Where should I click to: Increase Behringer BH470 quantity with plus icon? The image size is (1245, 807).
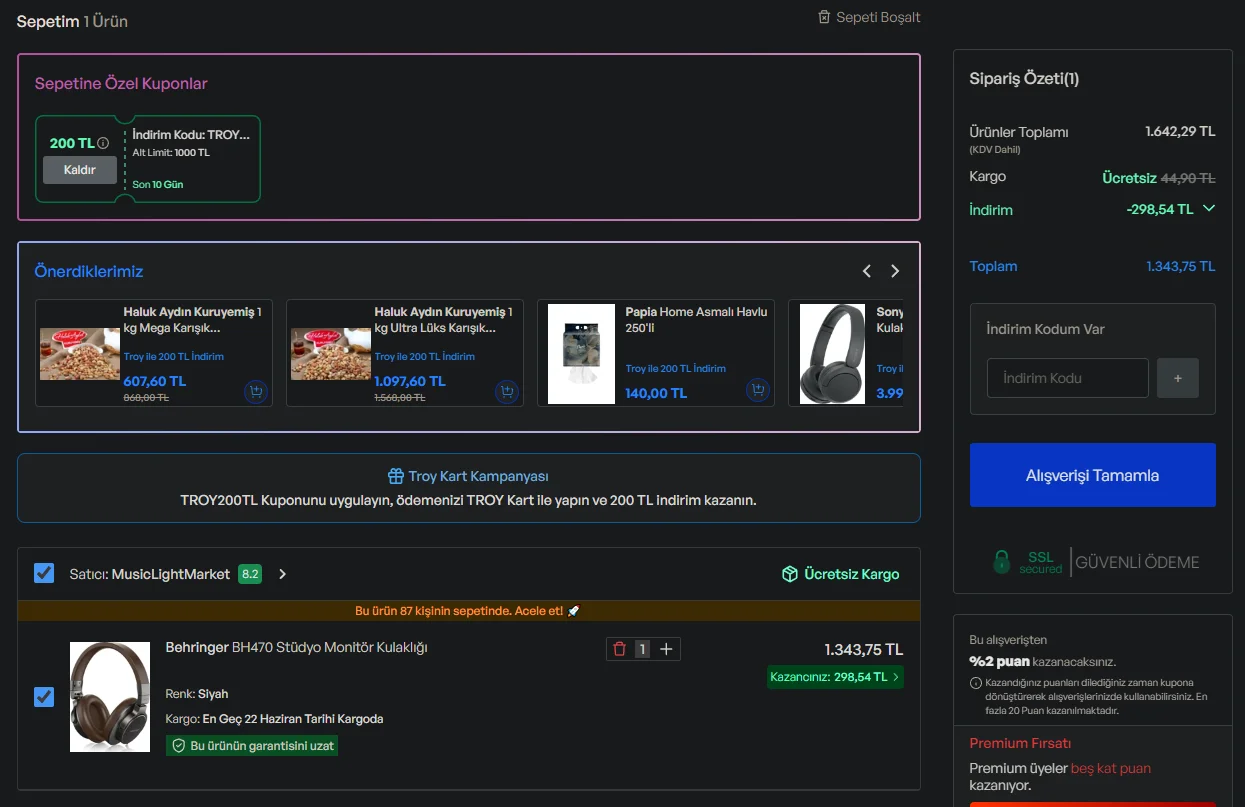pyautogui.click(x=667, y=649)
